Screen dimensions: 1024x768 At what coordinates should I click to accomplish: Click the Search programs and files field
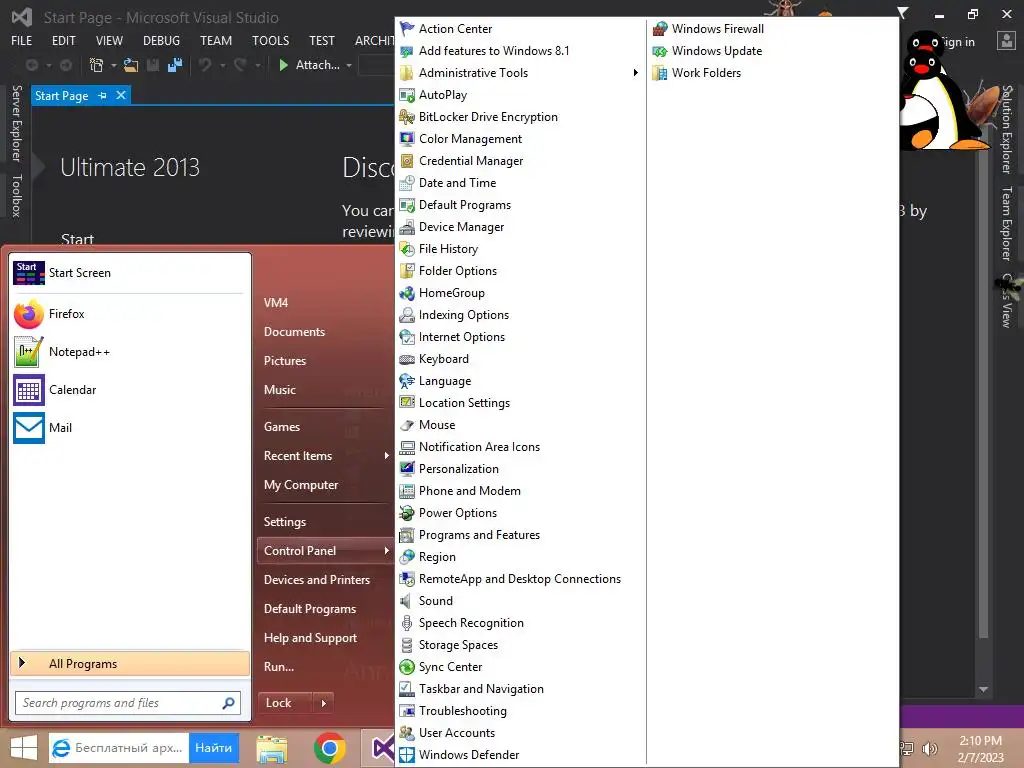click(x=128, y=703)
